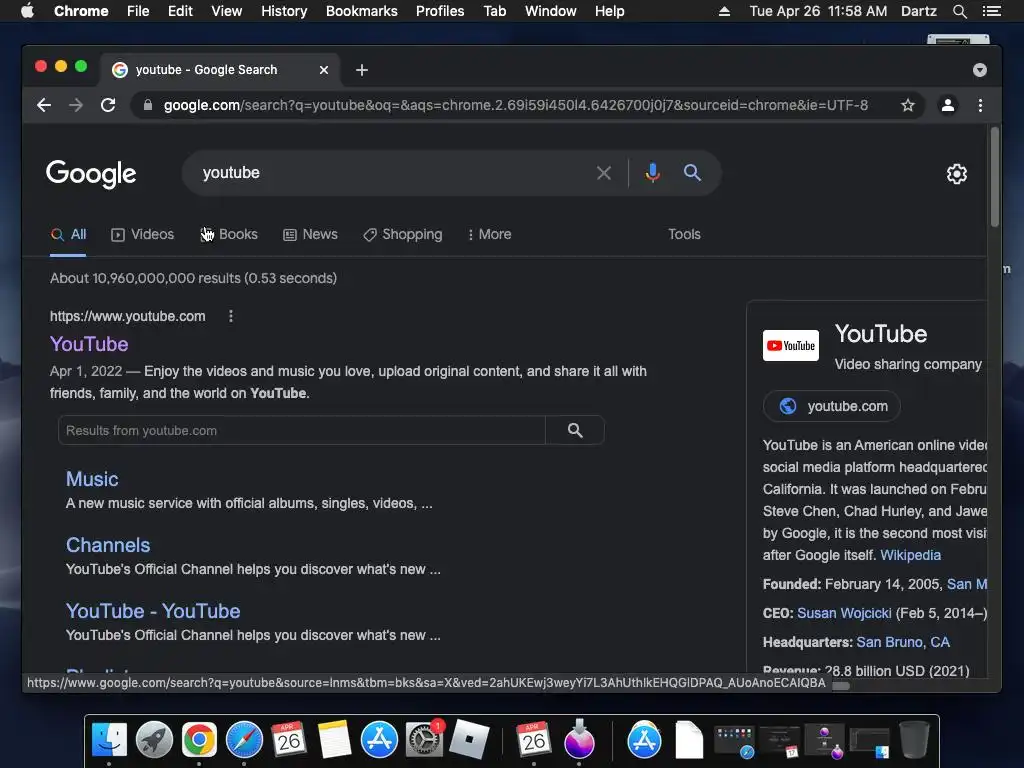
Task: Clear the Google search box text
Action: coord(603,173)
